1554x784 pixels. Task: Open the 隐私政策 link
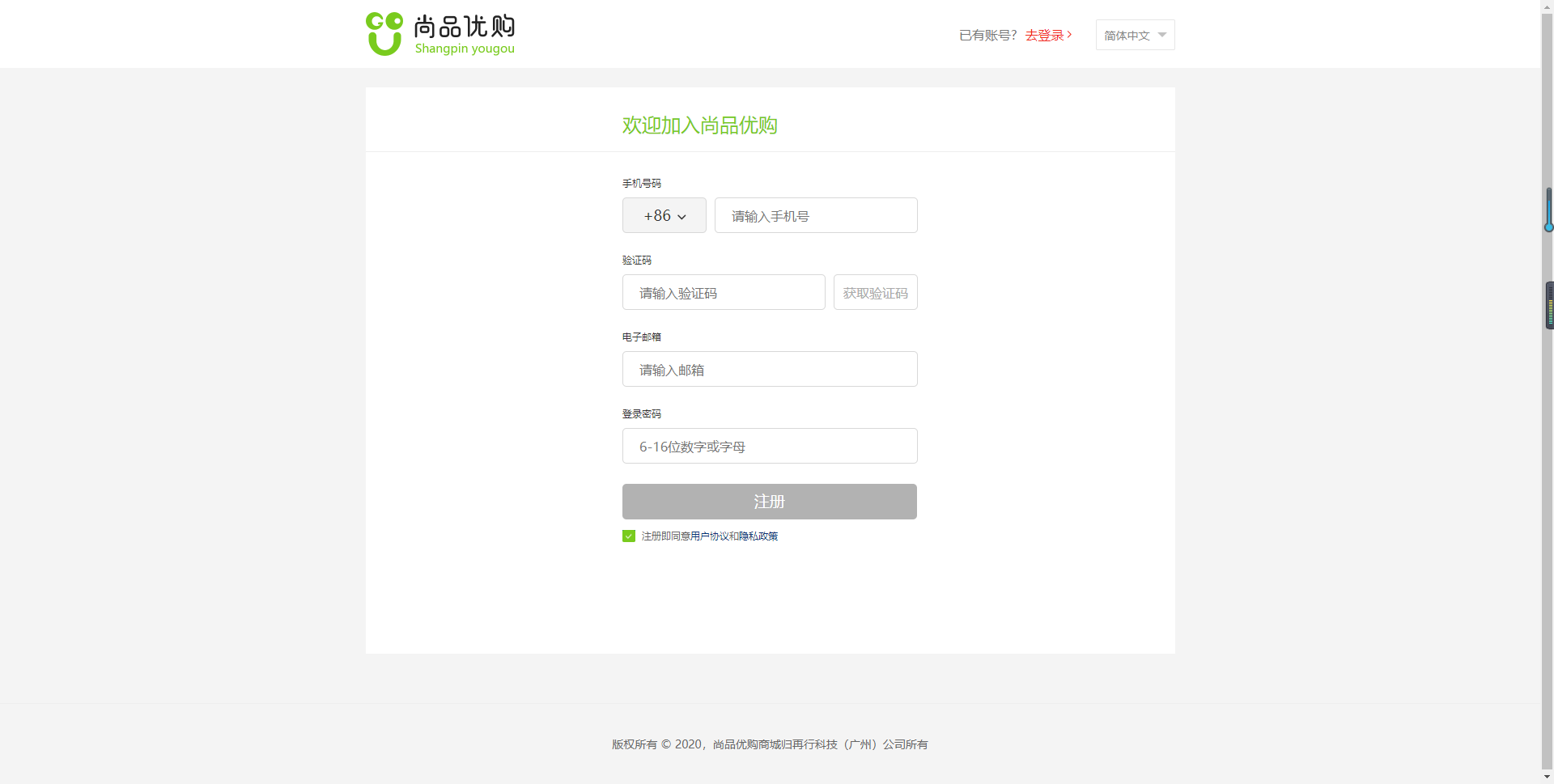pyautogui.click(x=758, y=536)
